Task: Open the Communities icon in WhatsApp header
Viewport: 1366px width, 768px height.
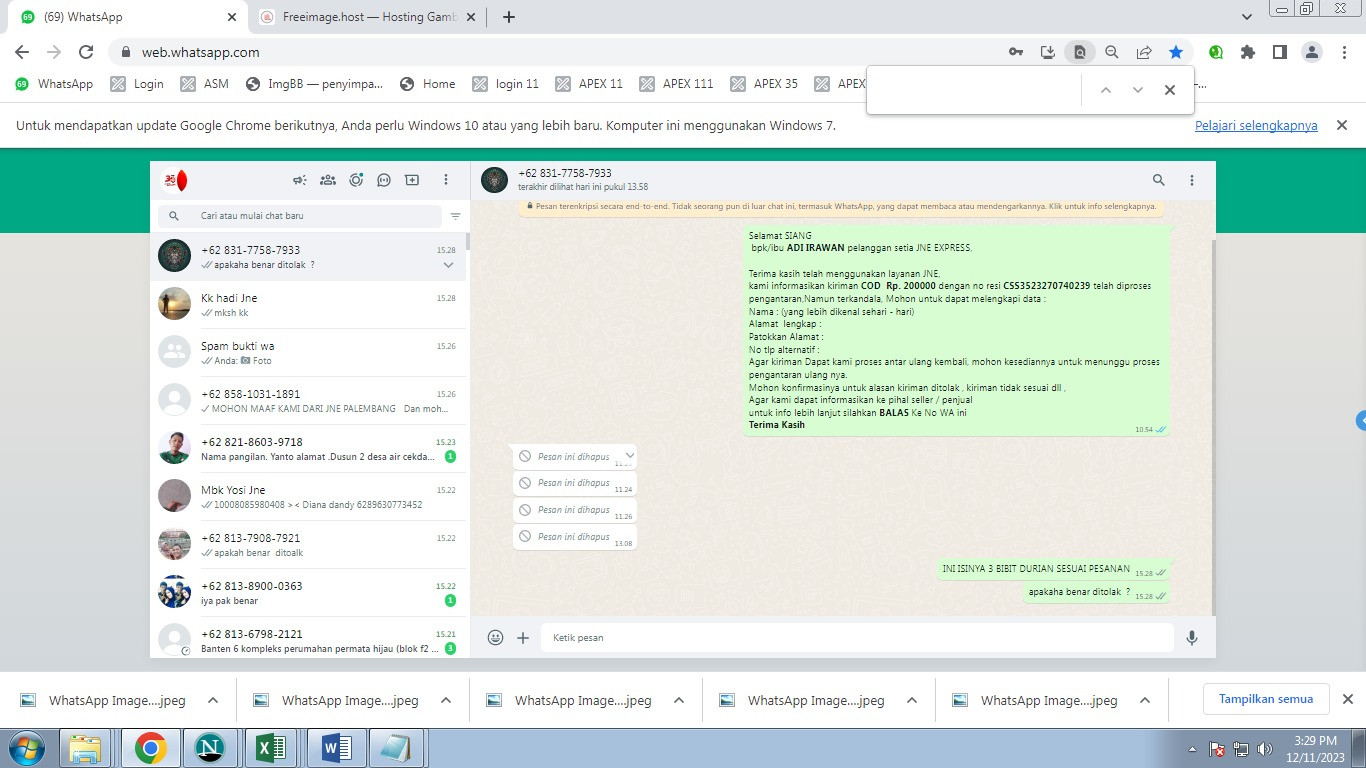Action: coord(327,180)
